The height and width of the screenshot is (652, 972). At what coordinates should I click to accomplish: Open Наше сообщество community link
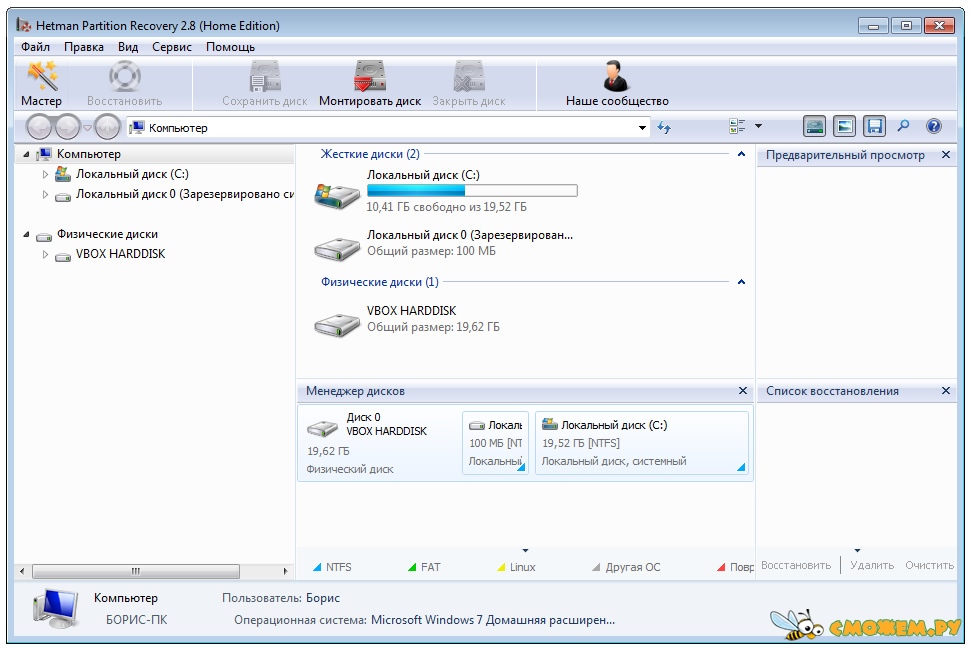coord(617,84)
